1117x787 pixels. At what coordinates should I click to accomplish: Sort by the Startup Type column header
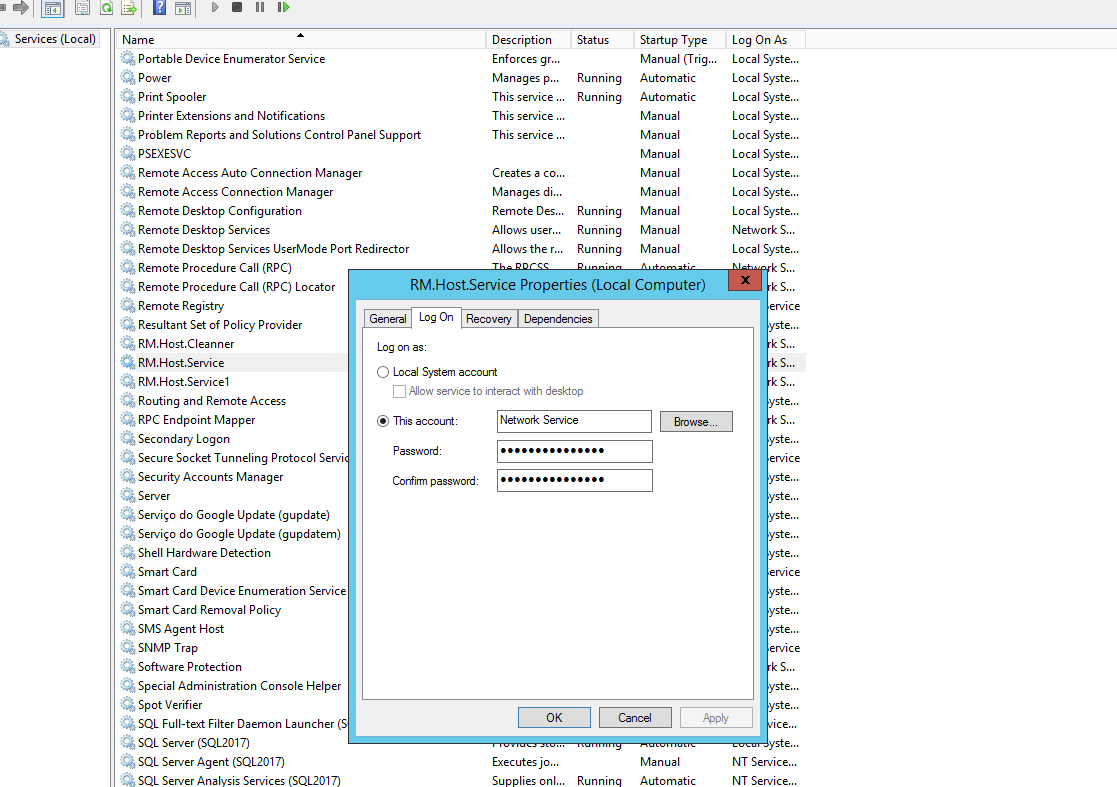coord(680,39)
